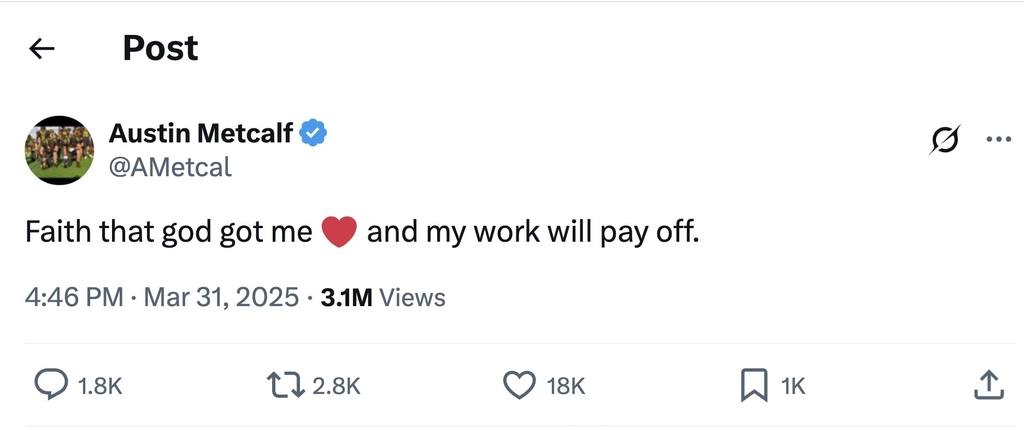The image size is (1024, 430).
Task: Click the blue verified badge
Action: pyautogui.click(x=314, y=132)
